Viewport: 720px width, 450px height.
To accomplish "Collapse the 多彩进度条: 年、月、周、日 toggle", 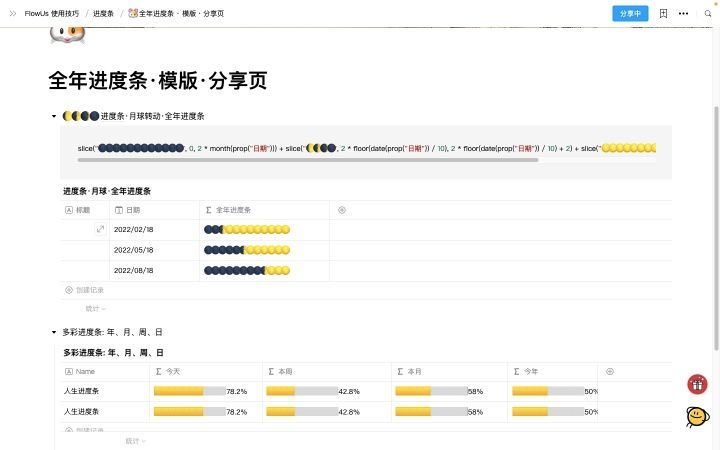I will [x=54, y=332].
